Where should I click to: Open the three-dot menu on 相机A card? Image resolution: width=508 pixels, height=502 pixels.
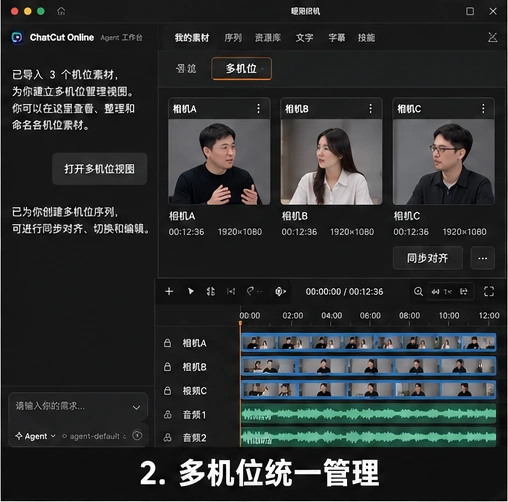tap(258, 108)
